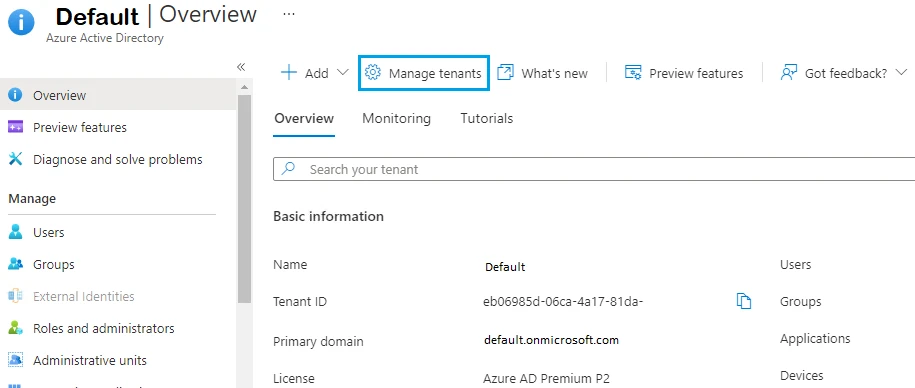This screenshot has width=915, height=388.
Task: Click the Manage tenants gear icon
Action: [372, 72]
